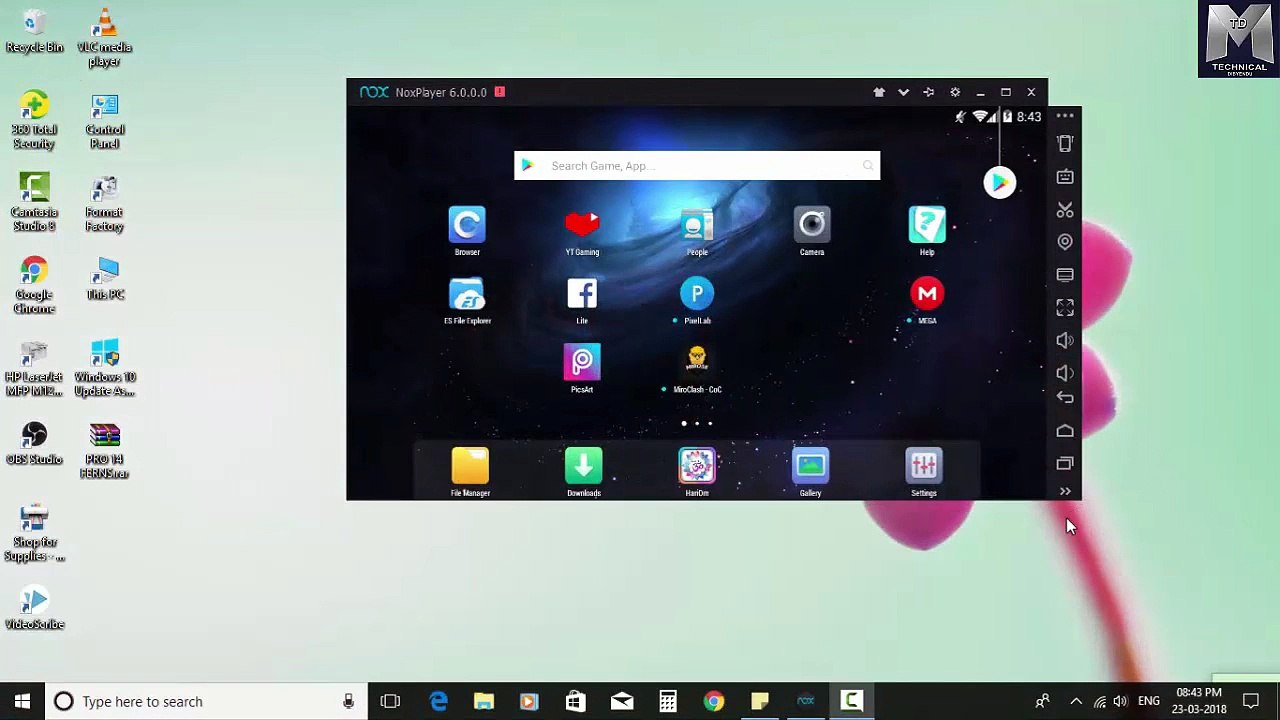The width and height of the screenshot is (1280, 720).
Task: Select Control Panel desktop shortcut
Action: click(x=104, y=120)
